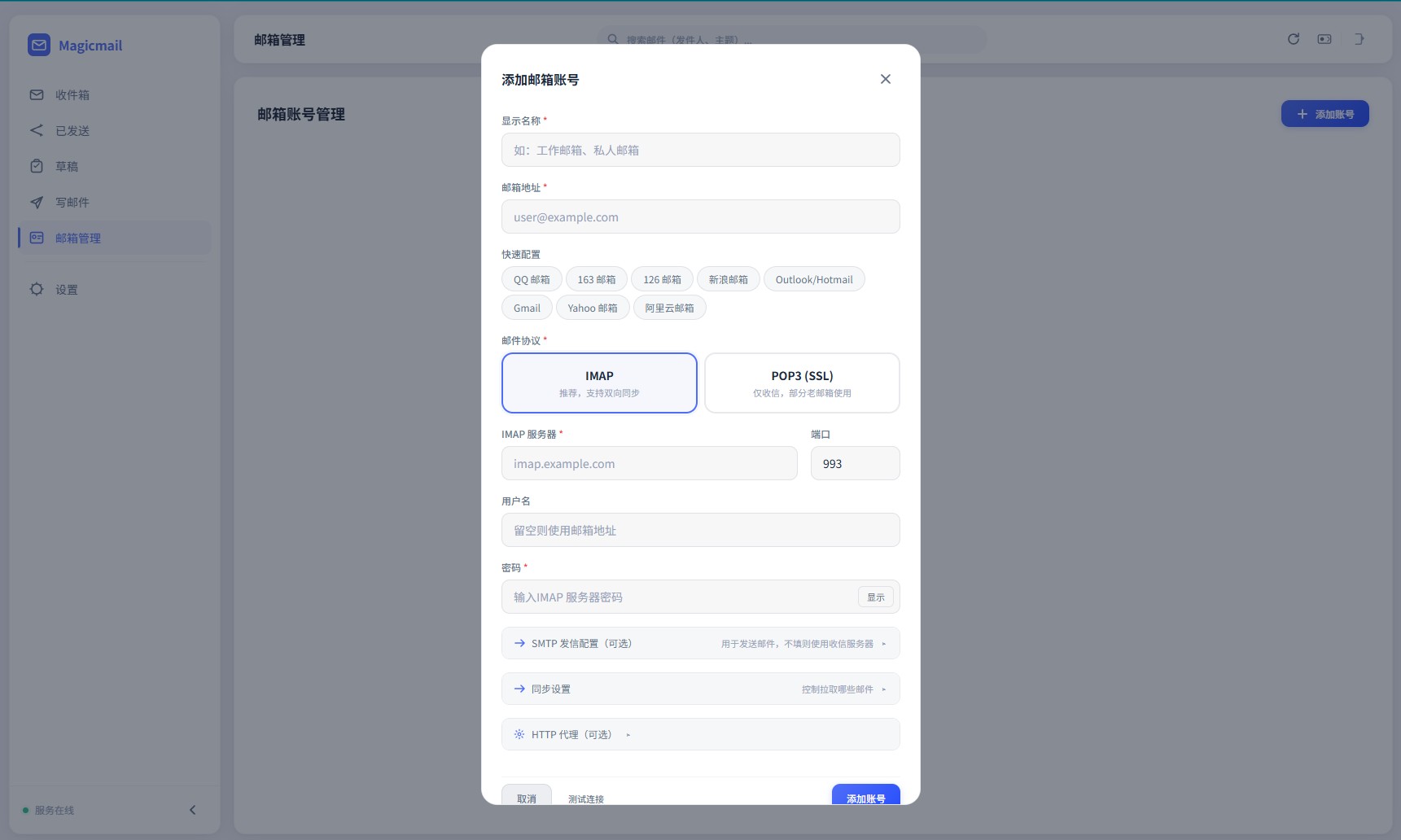The height and width of the screenshot is (840, 1401).
Task: Click the blue 添加账号 submit button in dialog
Action: coord(865,795)
